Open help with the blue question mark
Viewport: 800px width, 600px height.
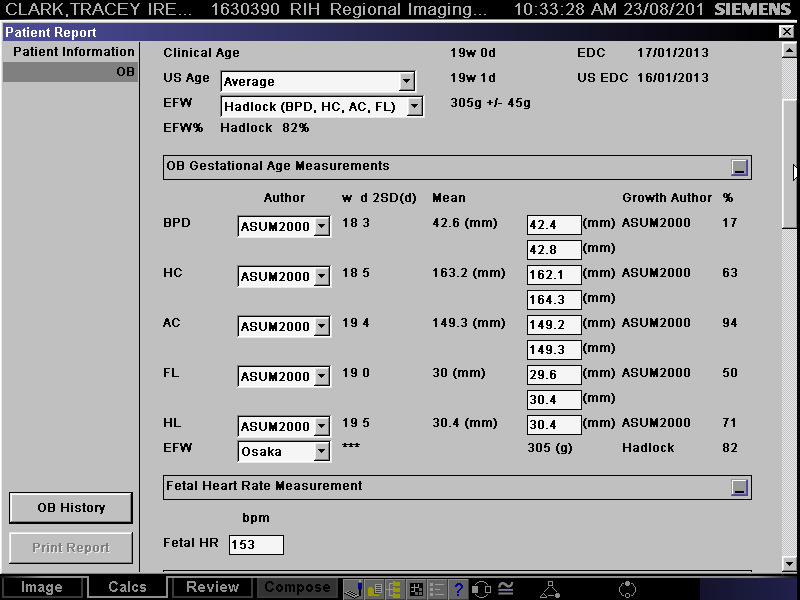[x=458, y=589]
